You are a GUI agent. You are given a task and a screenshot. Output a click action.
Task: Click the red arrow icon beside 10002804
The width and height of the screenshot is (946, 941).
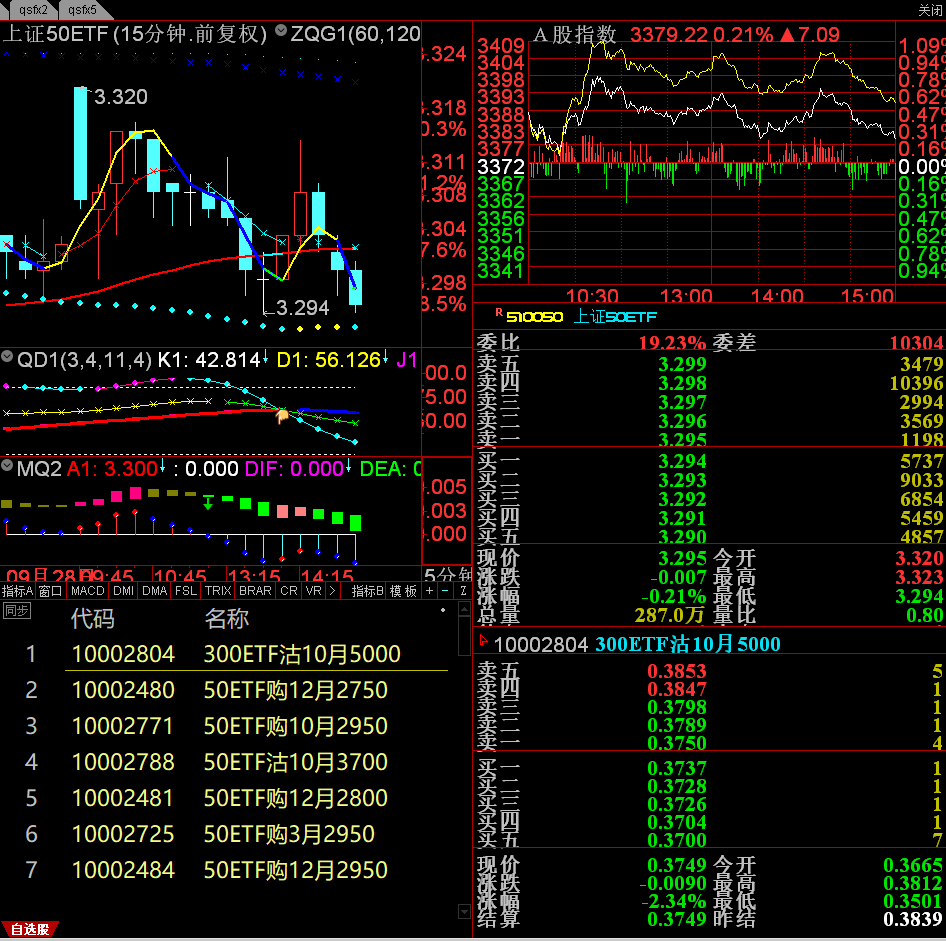tap(483, 641)
